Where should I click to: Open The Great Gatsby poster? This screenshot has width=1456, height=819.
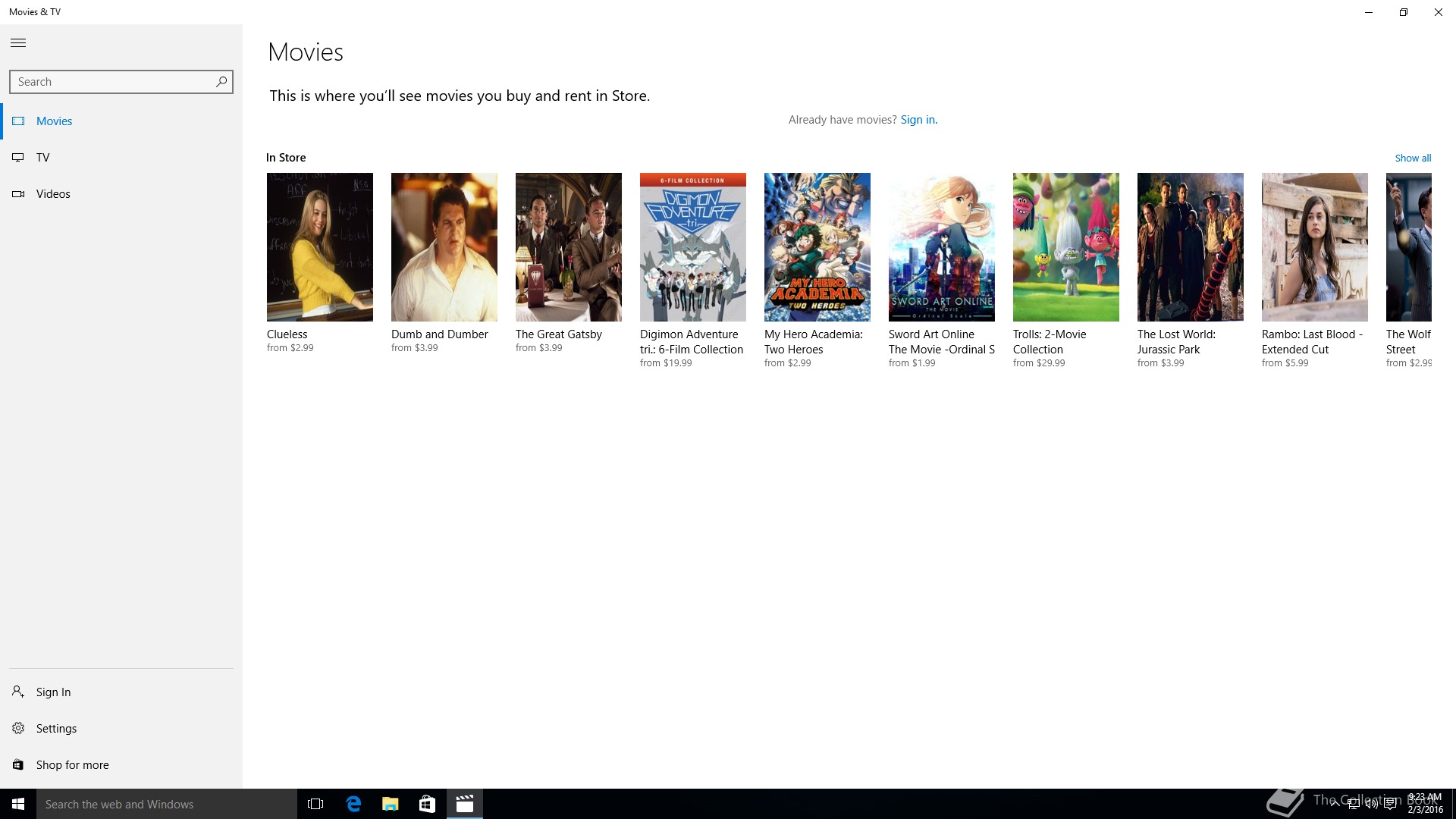point(568,246)
